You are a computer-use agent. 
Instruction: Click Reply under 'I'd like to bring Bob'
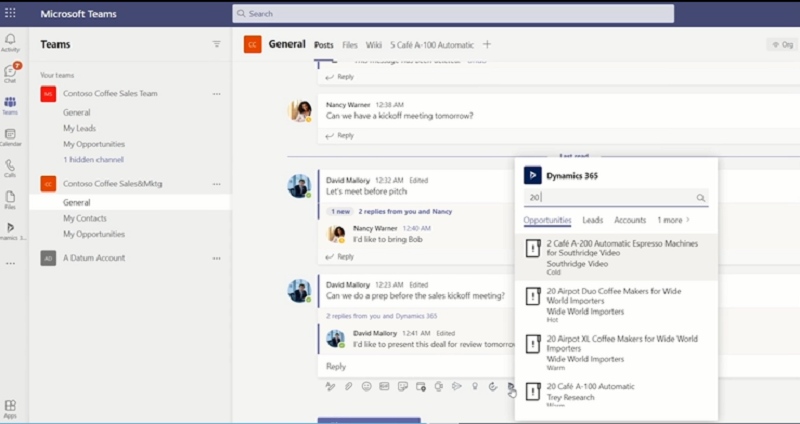coord(340,257)
